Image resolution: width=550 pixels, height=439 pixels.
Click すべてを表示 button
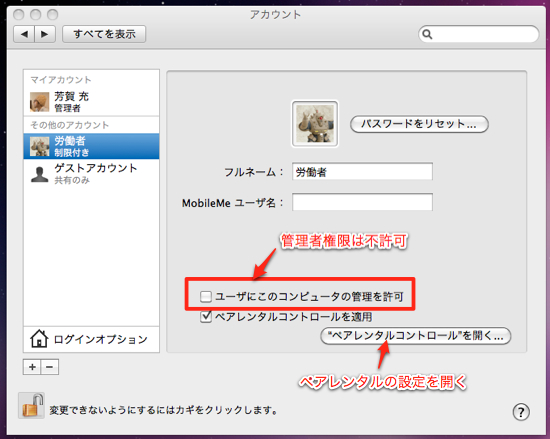click(104, 34)
